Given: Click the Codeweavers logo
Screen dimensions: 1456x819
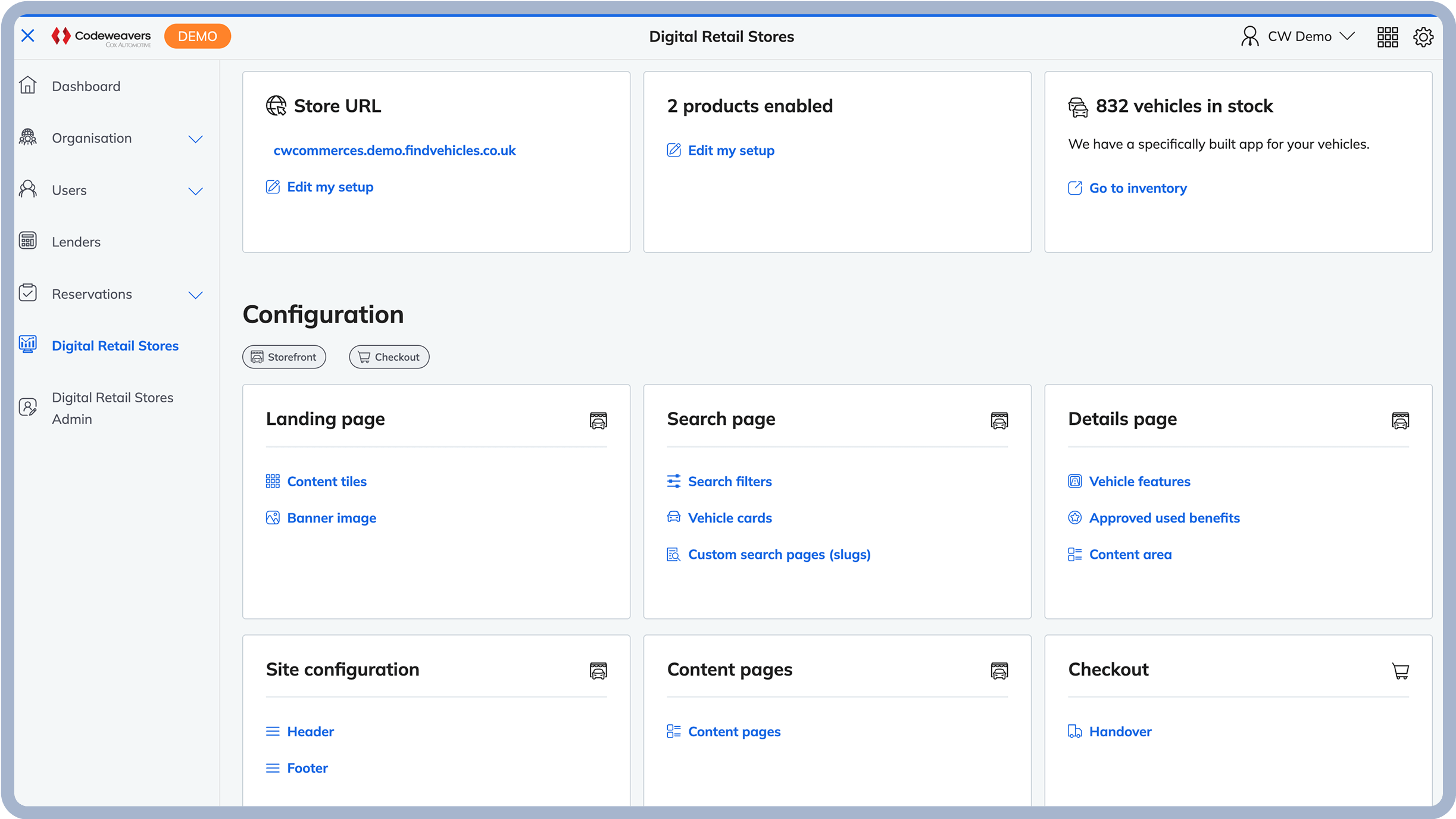Looking at the screenshot, I should click(x=101, y=36).
